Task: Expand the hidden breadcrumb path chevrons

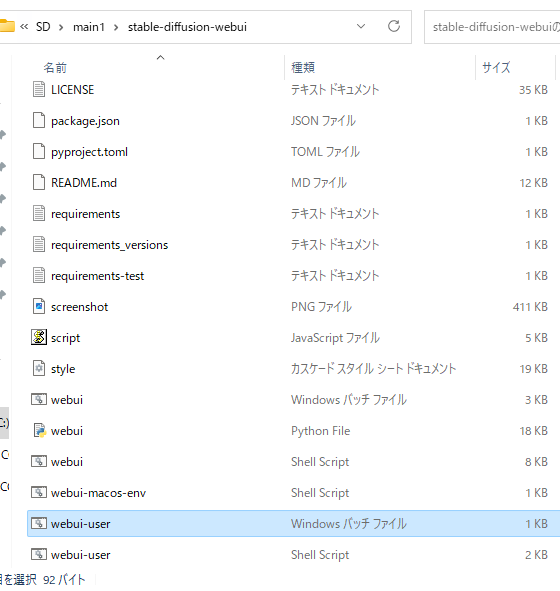Action: tap(24, 27)
